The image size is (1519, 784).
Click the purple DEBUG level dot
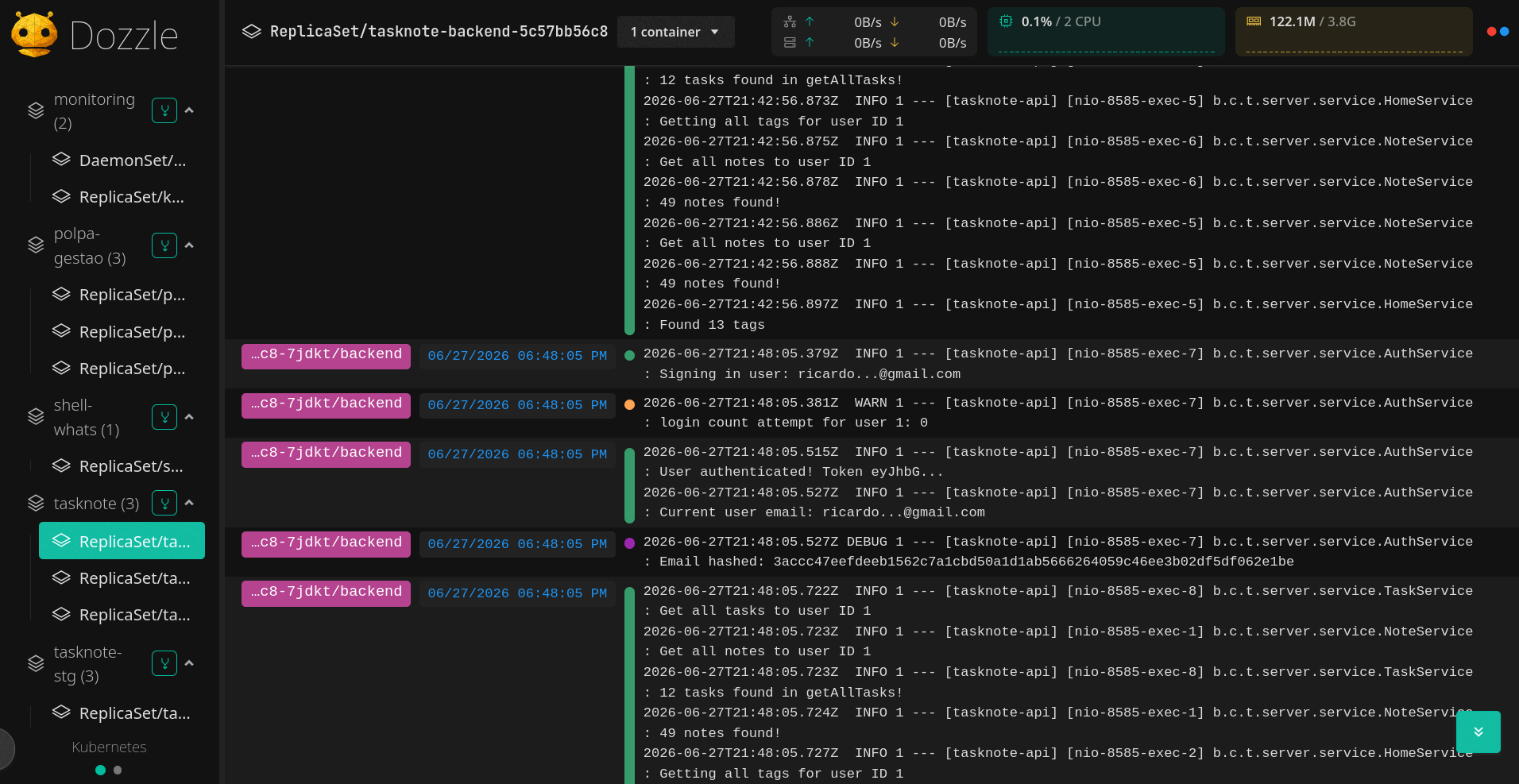click(x=629, y=544)
